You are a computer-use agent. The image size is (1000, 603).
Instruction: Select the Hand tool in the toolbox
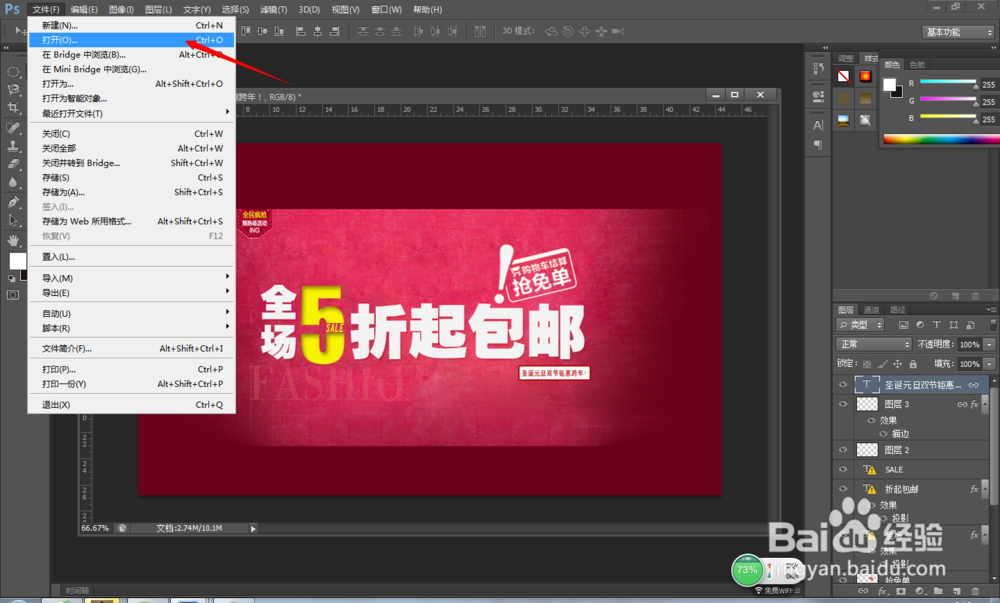(x=13, y=240)
